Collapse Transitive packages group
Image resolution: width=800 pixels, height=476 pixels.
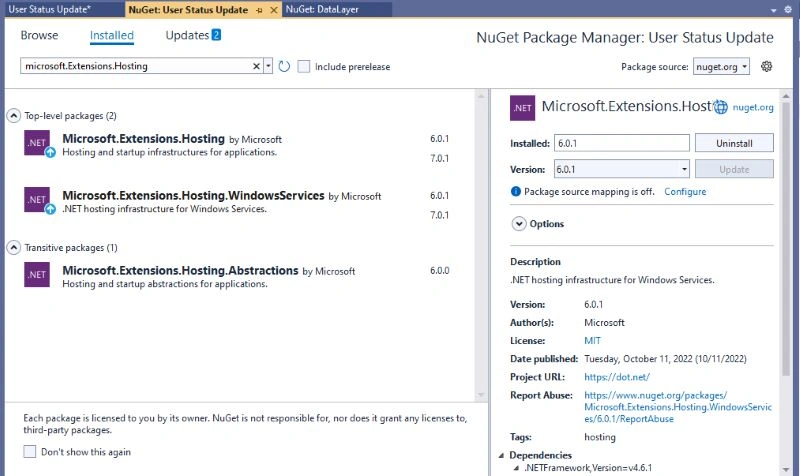tap(14, 247)
